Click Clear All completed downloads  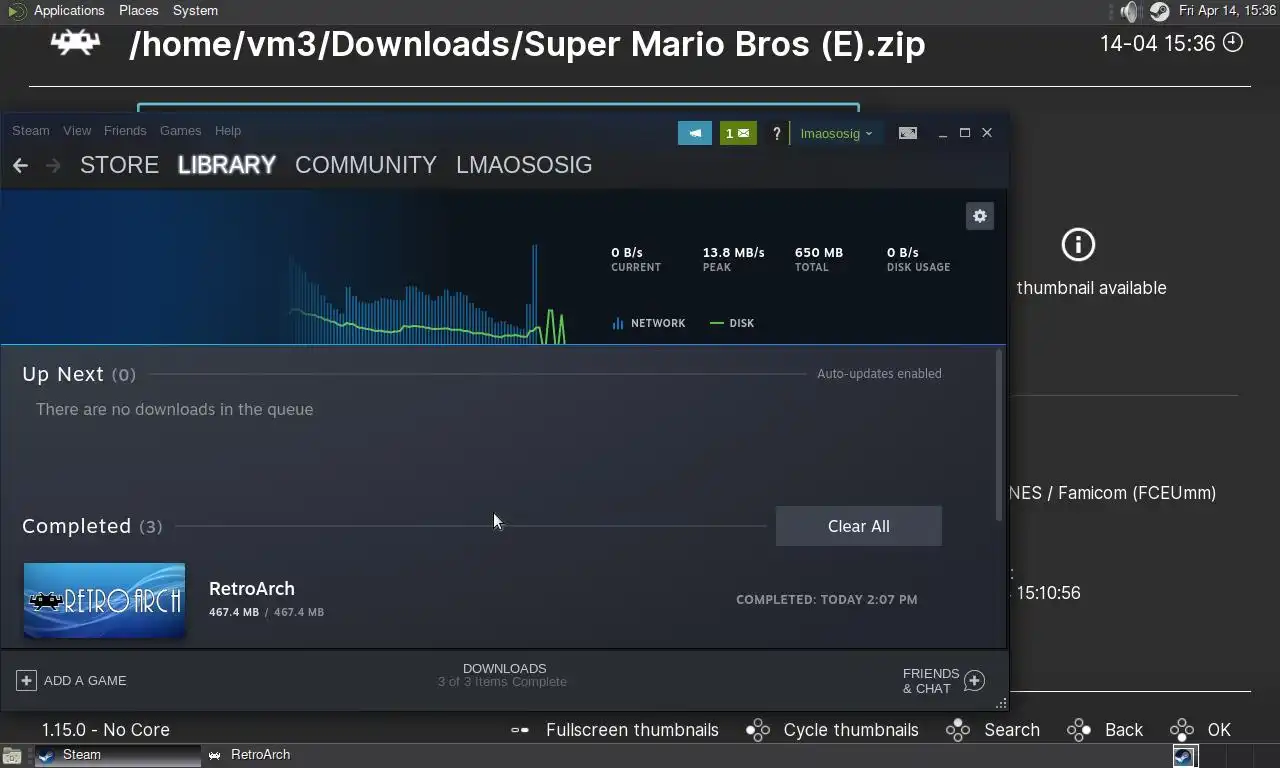point(859,526)
